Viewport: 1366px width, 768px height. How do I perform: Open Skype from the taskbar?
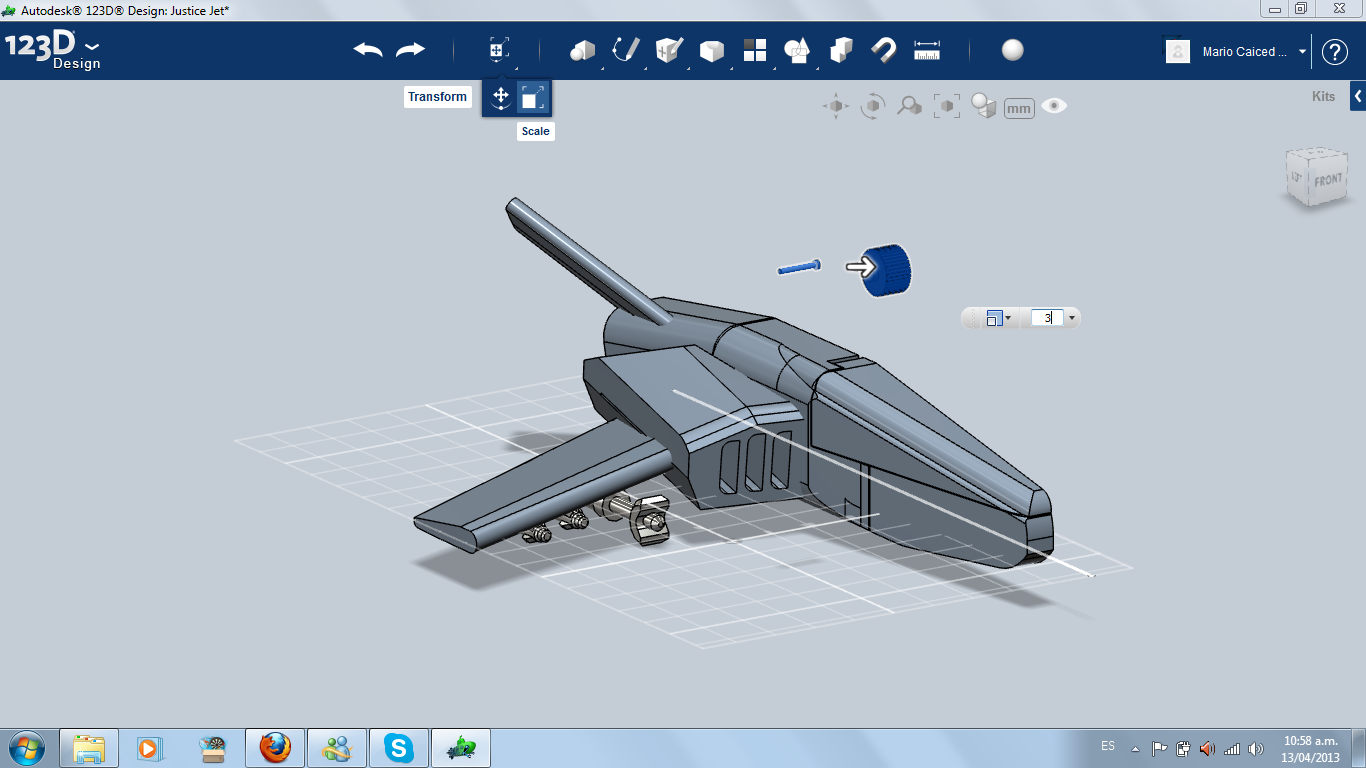399,747
